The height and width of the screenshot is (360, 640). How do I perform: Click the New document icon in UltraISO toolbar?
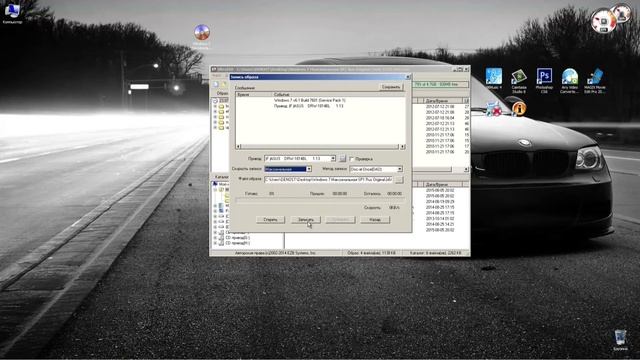[216, 84]
